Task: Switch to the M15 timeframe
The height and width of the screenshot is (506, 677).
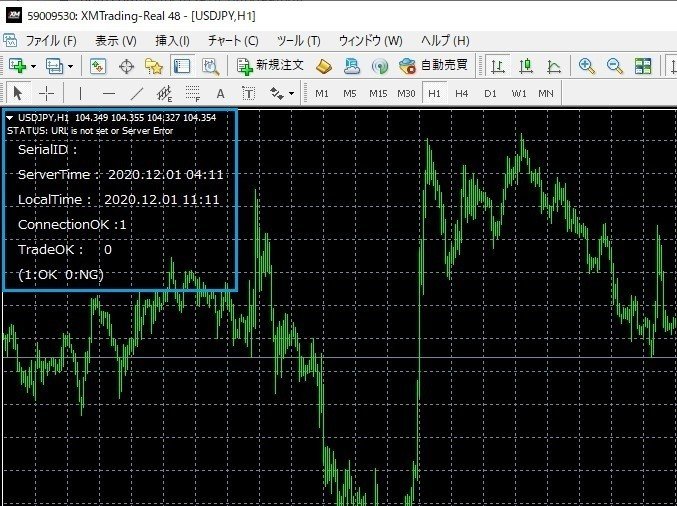Action: pos(378,93)
